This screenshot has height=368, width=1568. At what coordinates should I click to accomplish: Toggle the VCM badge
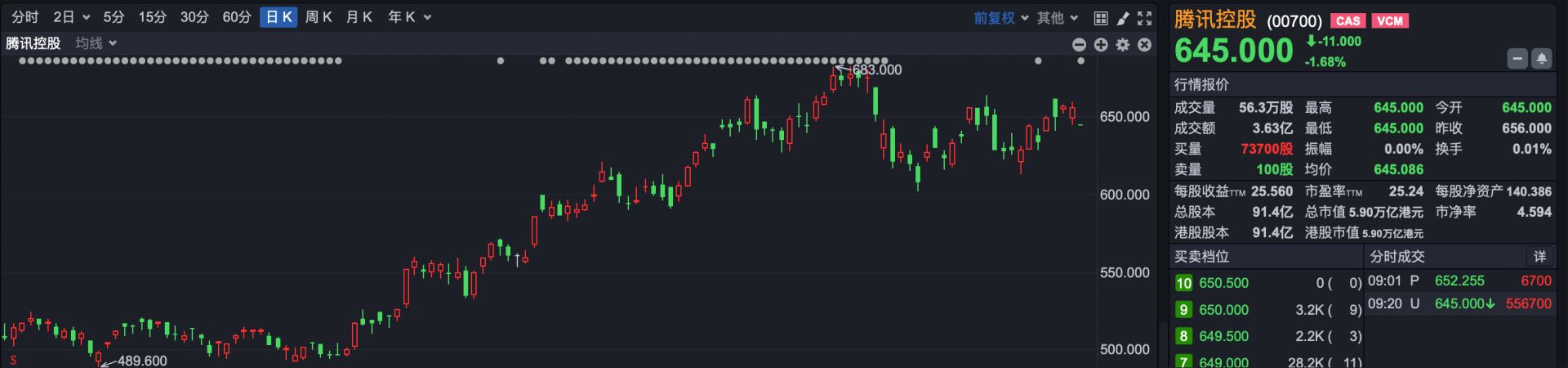coord(1390,21)
